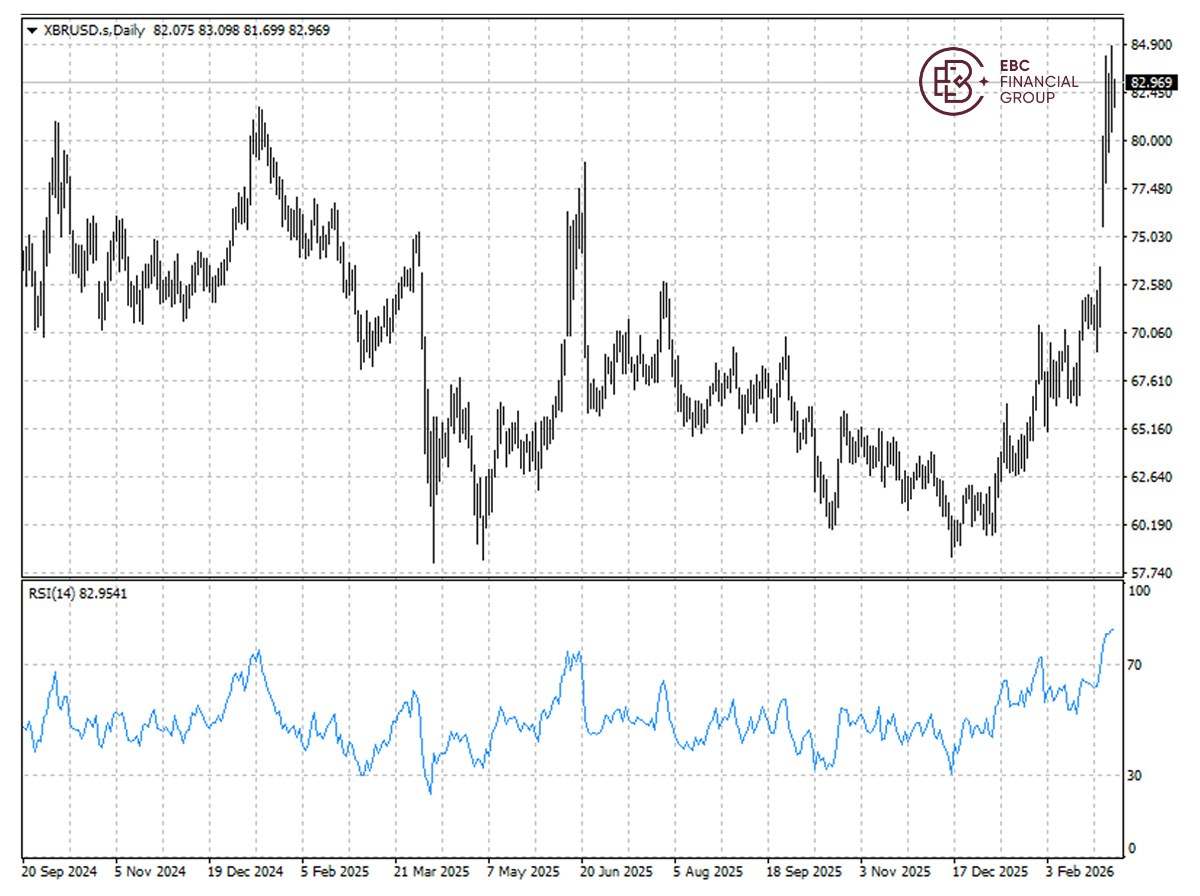
Task: Open the Daily timeframe label
Action: (130, 29)
